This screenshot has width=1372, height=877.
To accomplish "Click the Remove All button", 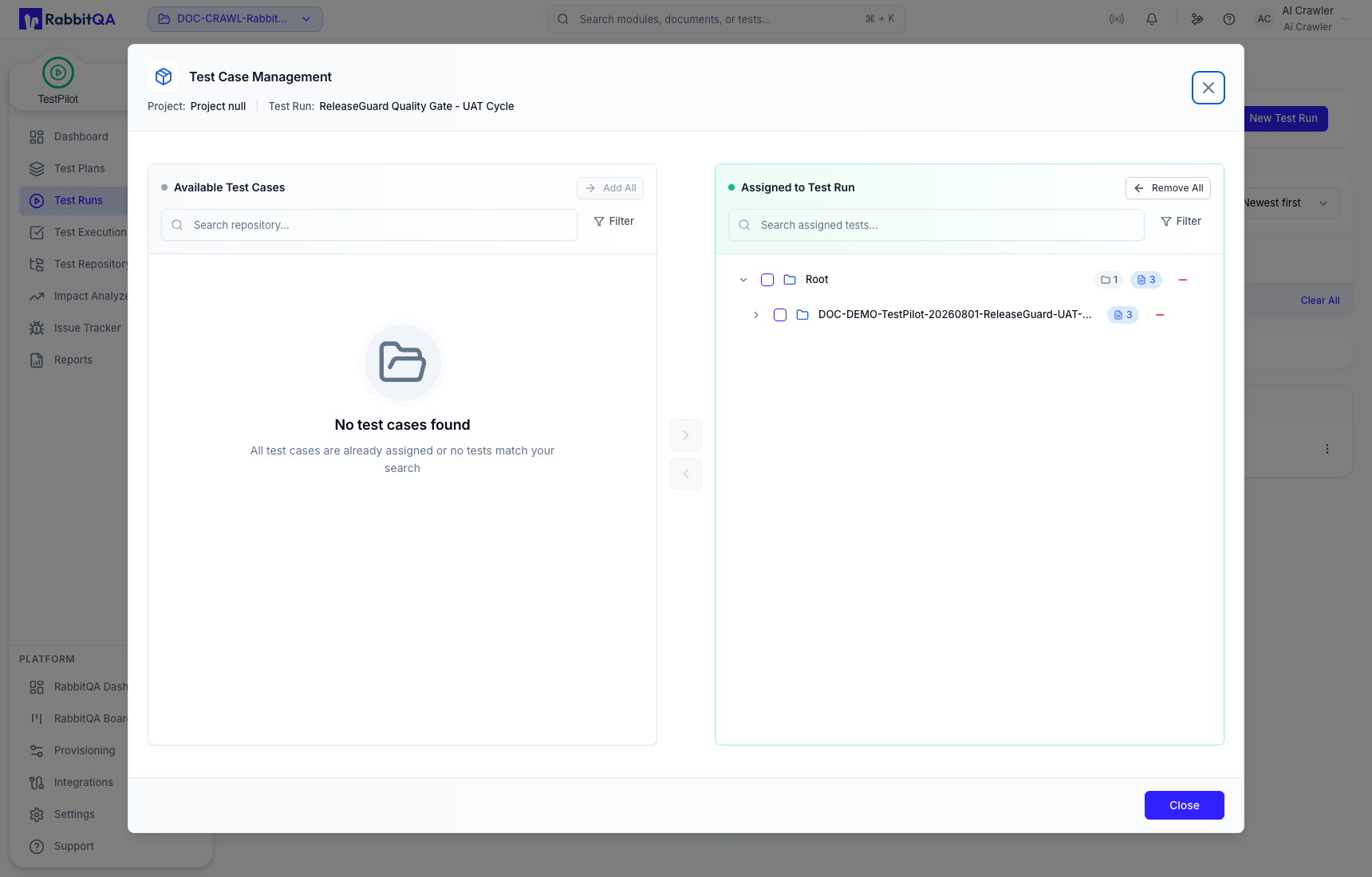I will click(x=1168, y=188).
